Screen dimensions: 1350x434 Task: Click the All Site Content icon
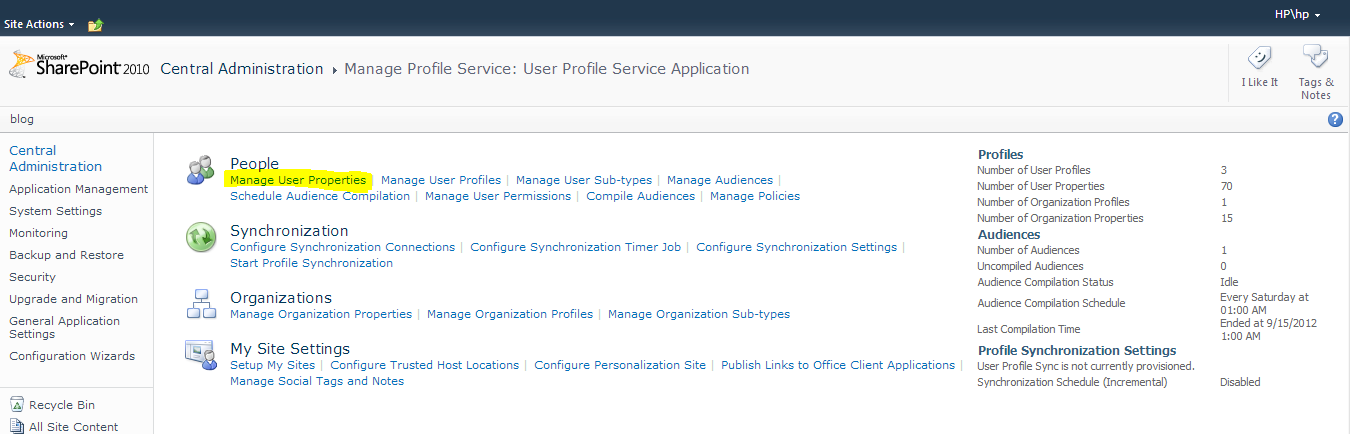tap(17, 426)
